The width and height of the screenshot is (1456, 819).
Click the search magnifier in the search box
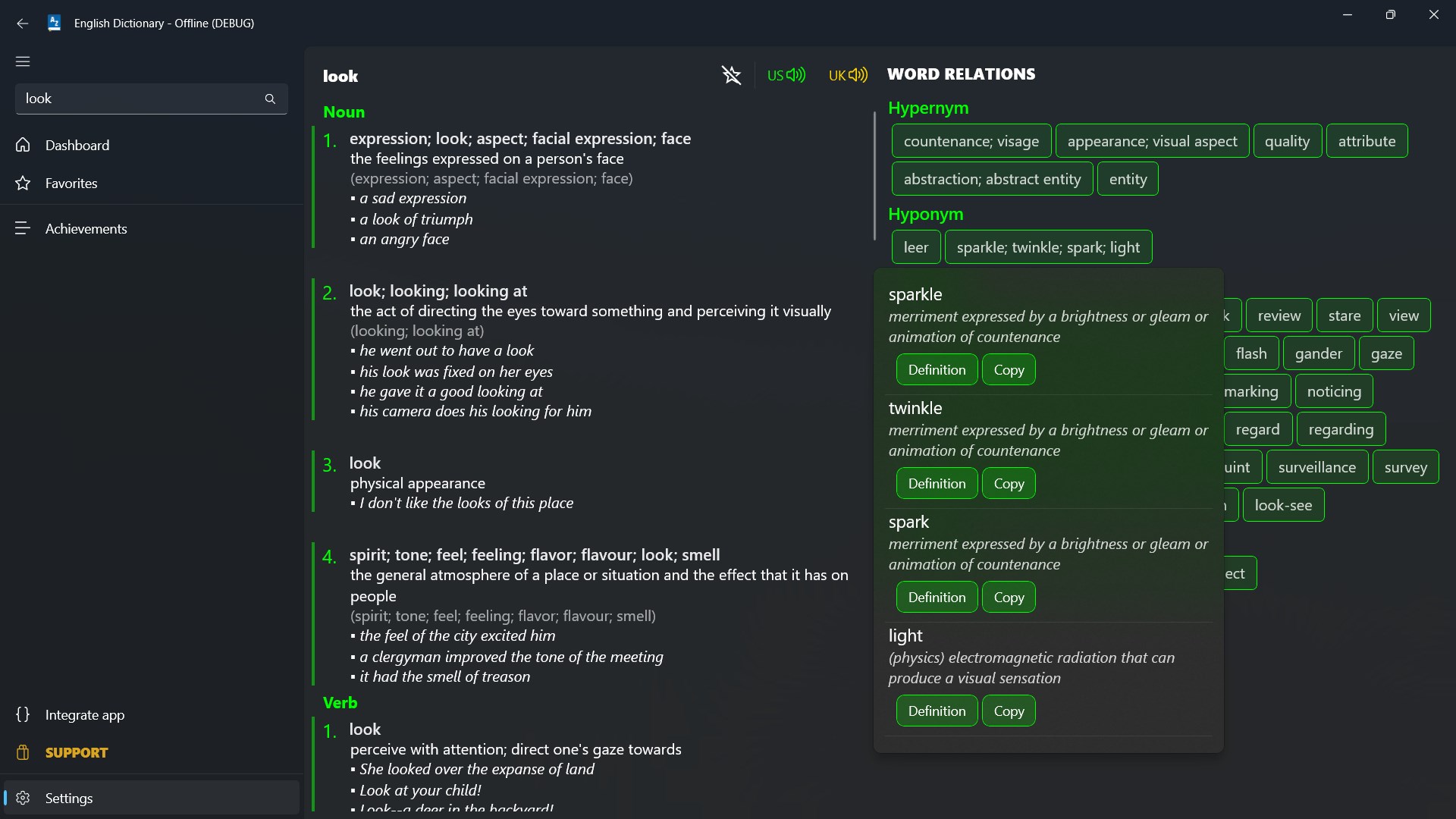click(270, 99)
